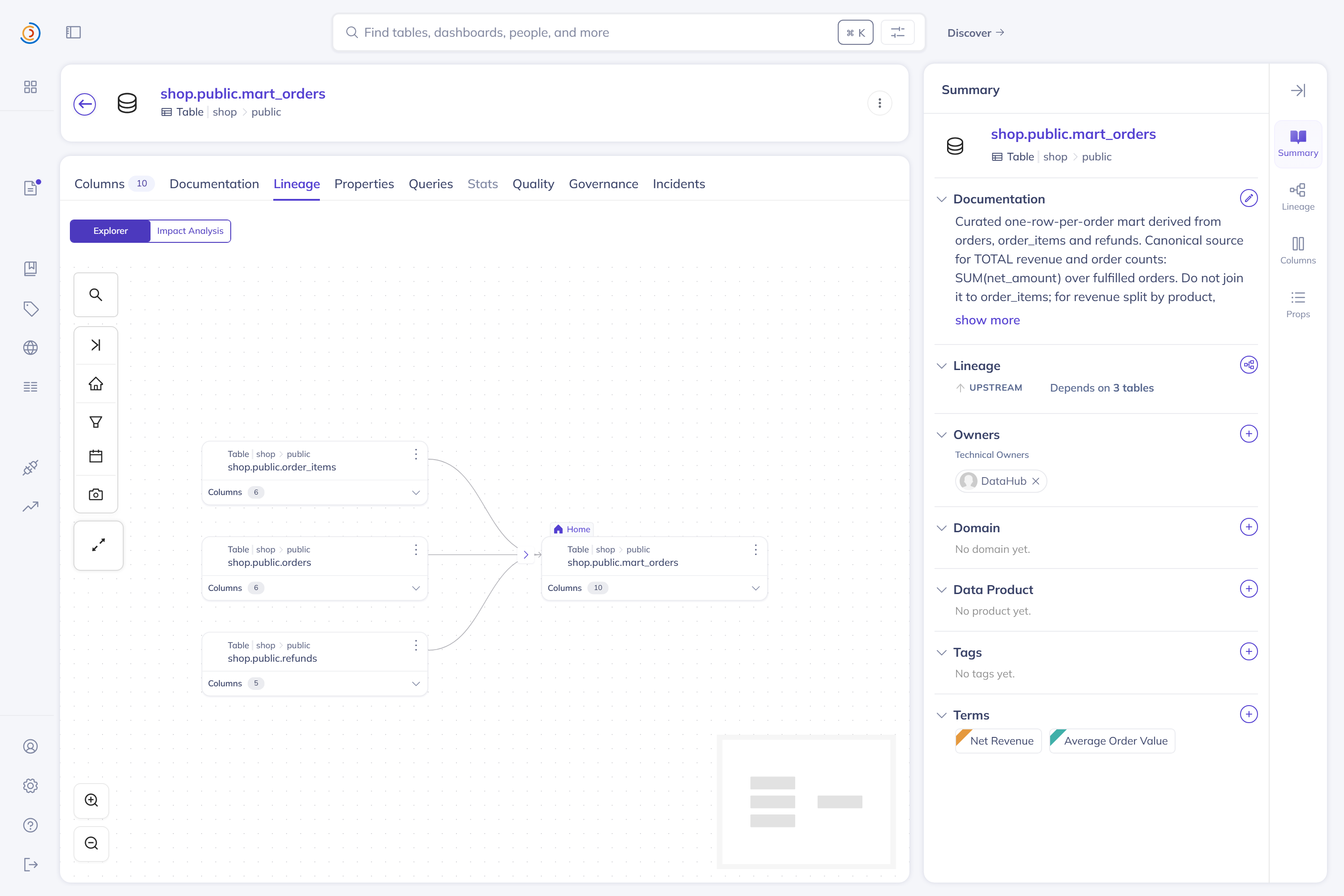Collapse the Domain section
This screenshot has width=1344, height=896.
[x=942, y=528]
